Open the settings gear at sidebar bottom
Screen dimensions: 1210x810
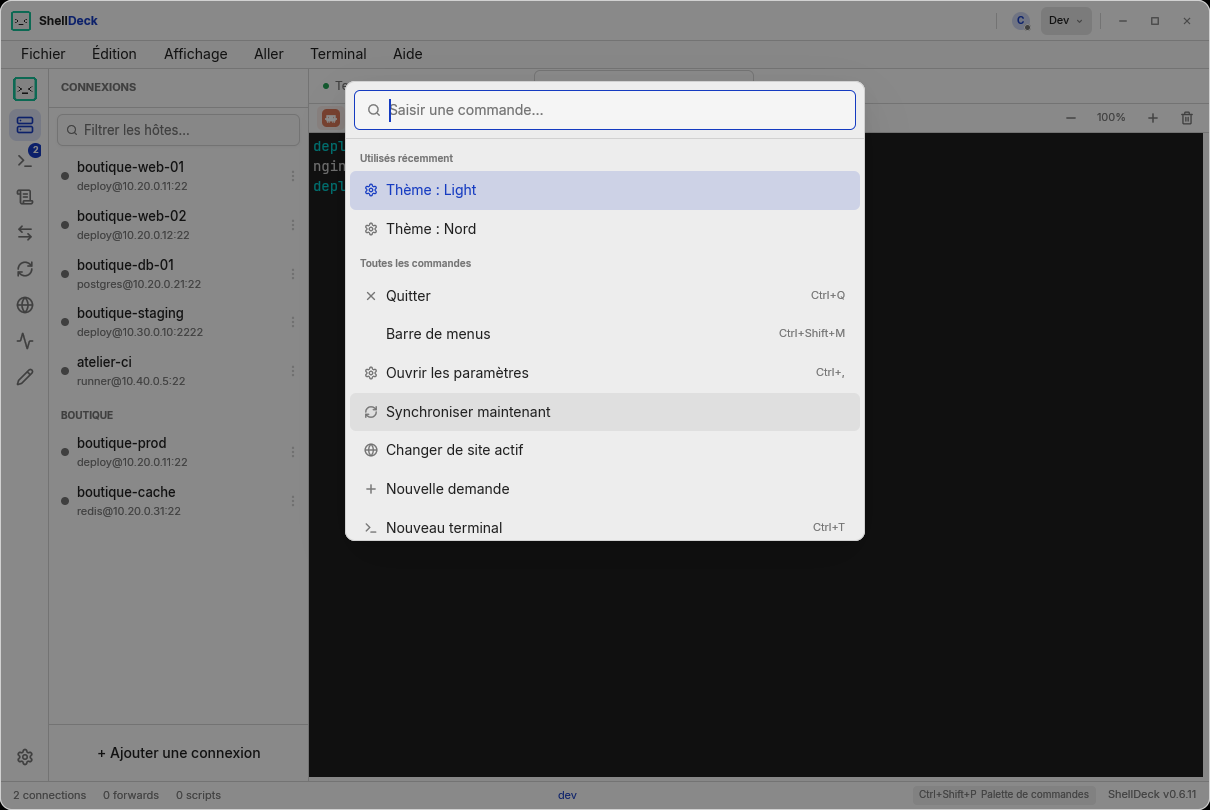tap(25, 757)
